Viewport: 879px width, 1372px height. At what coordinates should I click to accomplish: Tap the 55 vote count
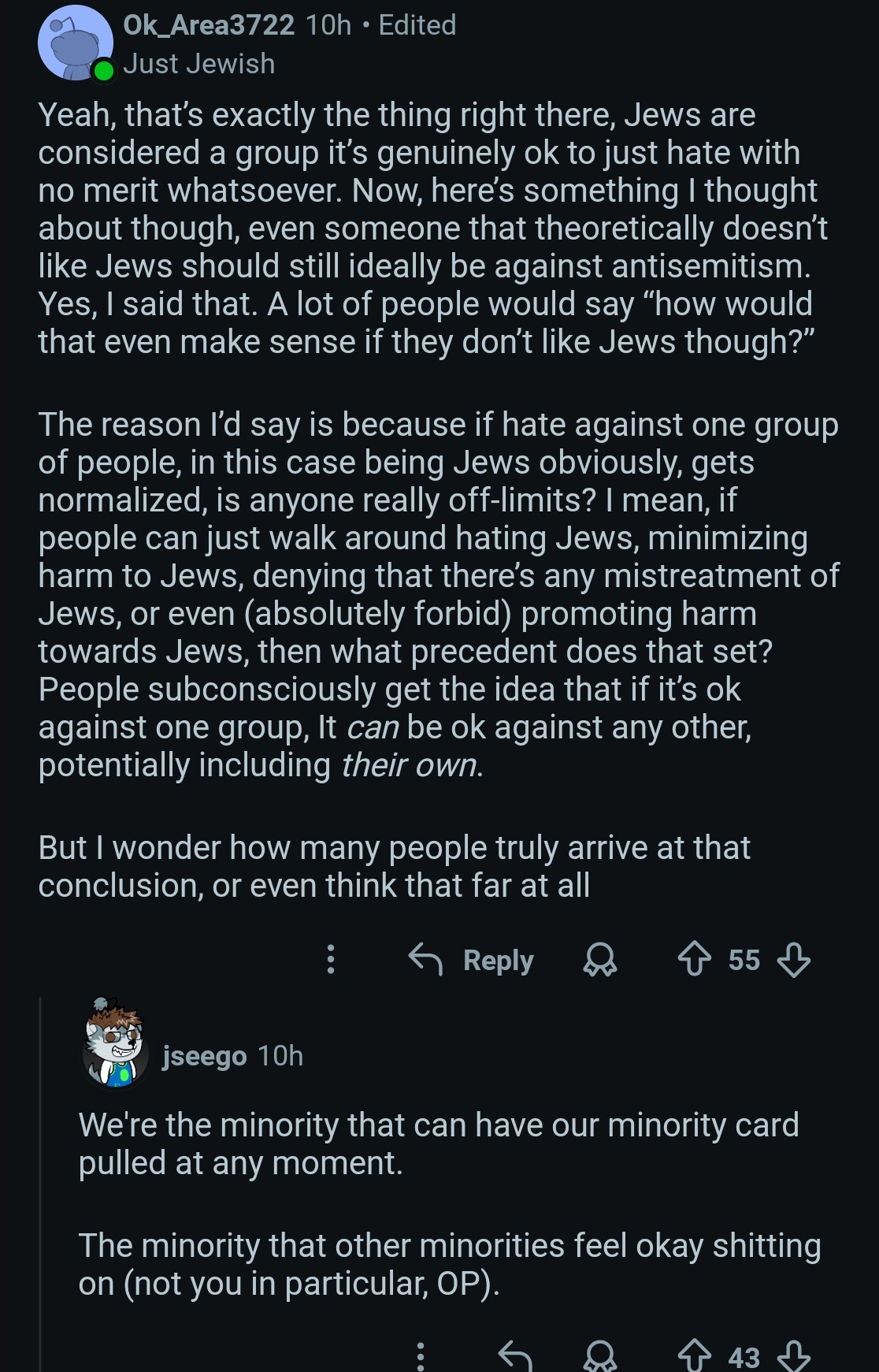tap(744, 960)
